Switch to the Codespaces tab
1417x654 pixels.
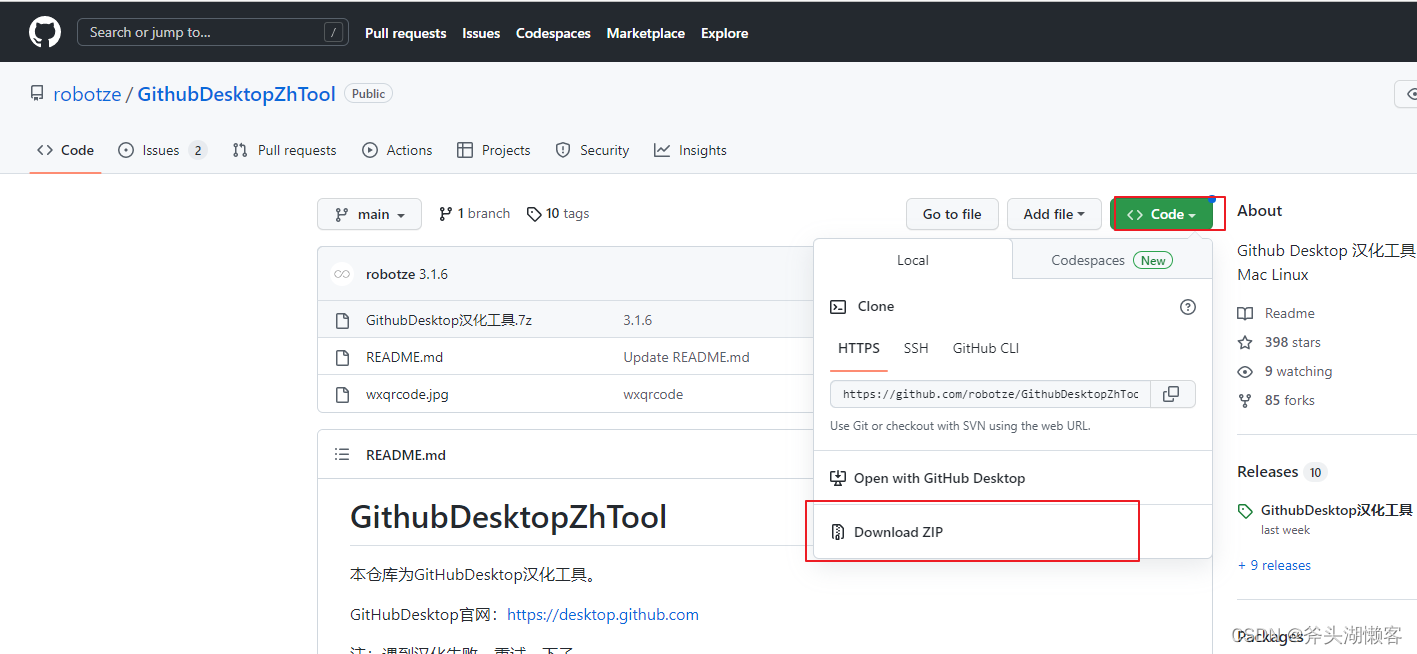click(x=1088, y=259)
